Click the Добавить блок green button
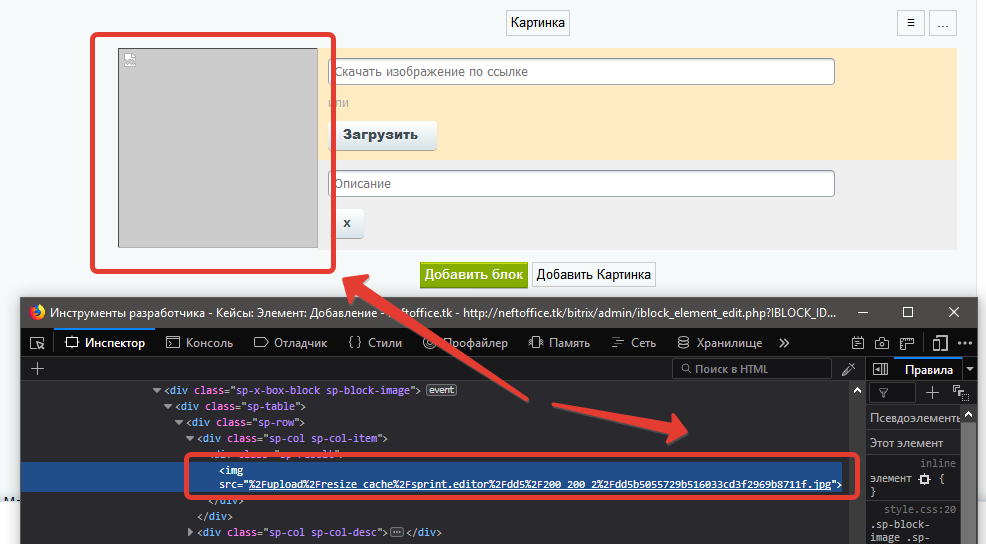This screenshot has height=544, width=986. [x=473, y=275]
